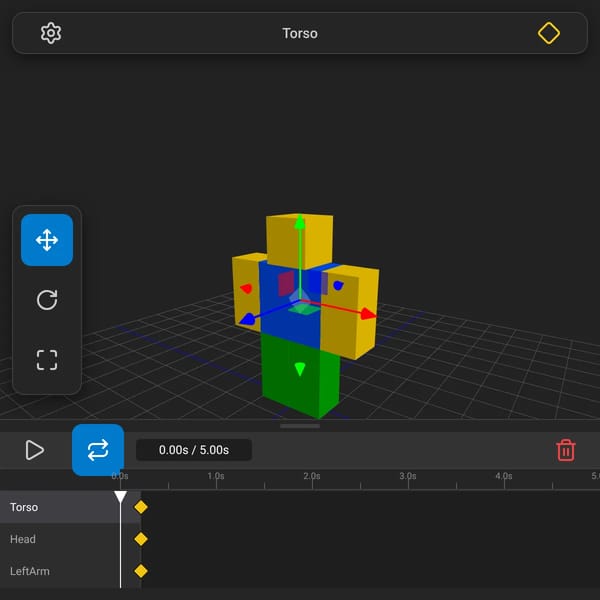Click the 0.00s / 5.00s time display
Image resolution: width=600 pixels, height=600 pixels.
(x=194, y=450)
